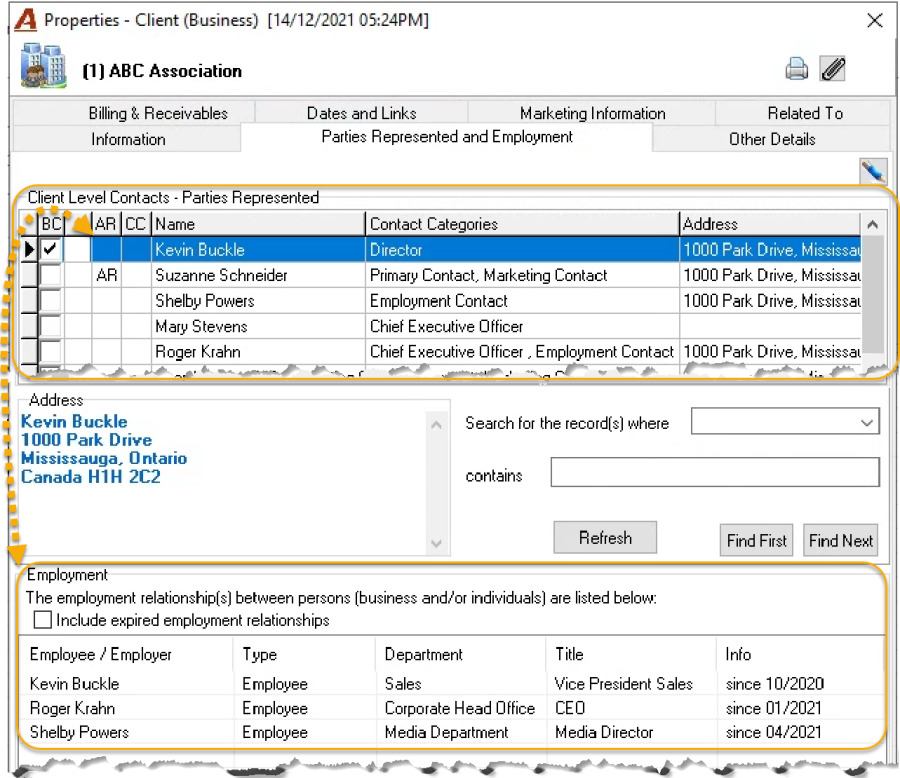Click the printer icon

point(796,69)
